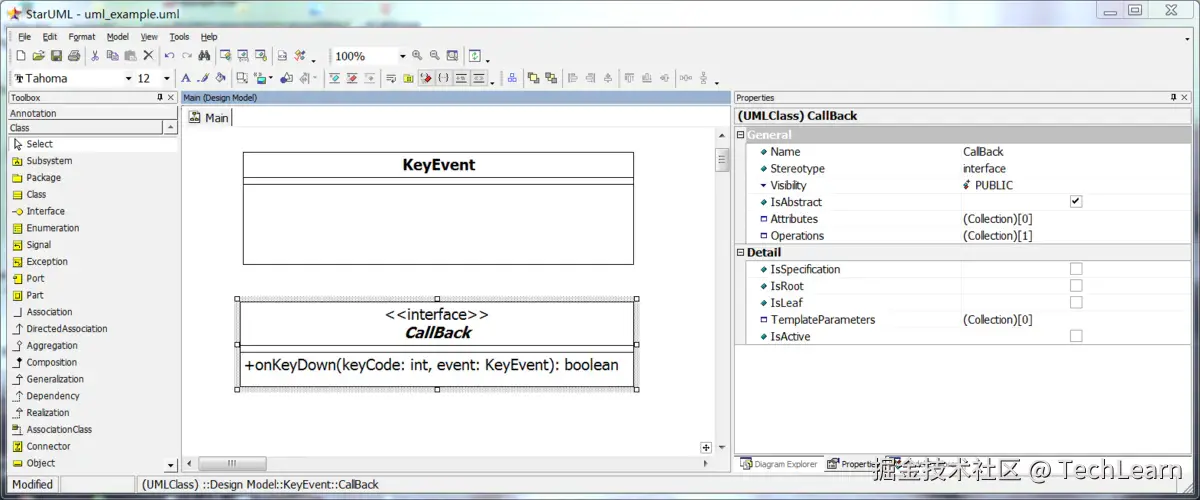Image resolution: width=1200 pixels, height=500 pixels.
Task: Switch to the Main diagram tab
Action: (x=209, y=118)
